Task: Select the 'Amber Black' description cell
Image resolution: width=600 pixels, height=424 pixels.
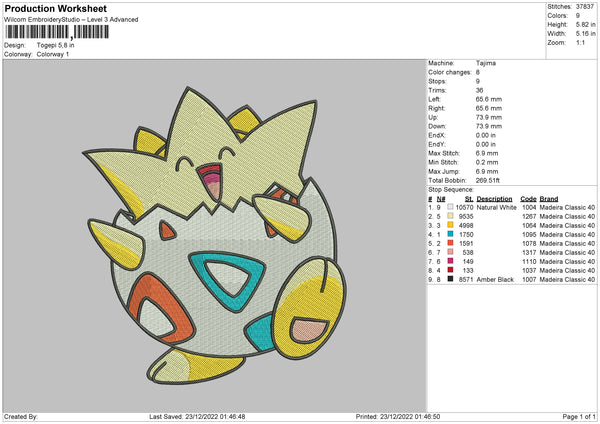Action: (x=495, y=280)
